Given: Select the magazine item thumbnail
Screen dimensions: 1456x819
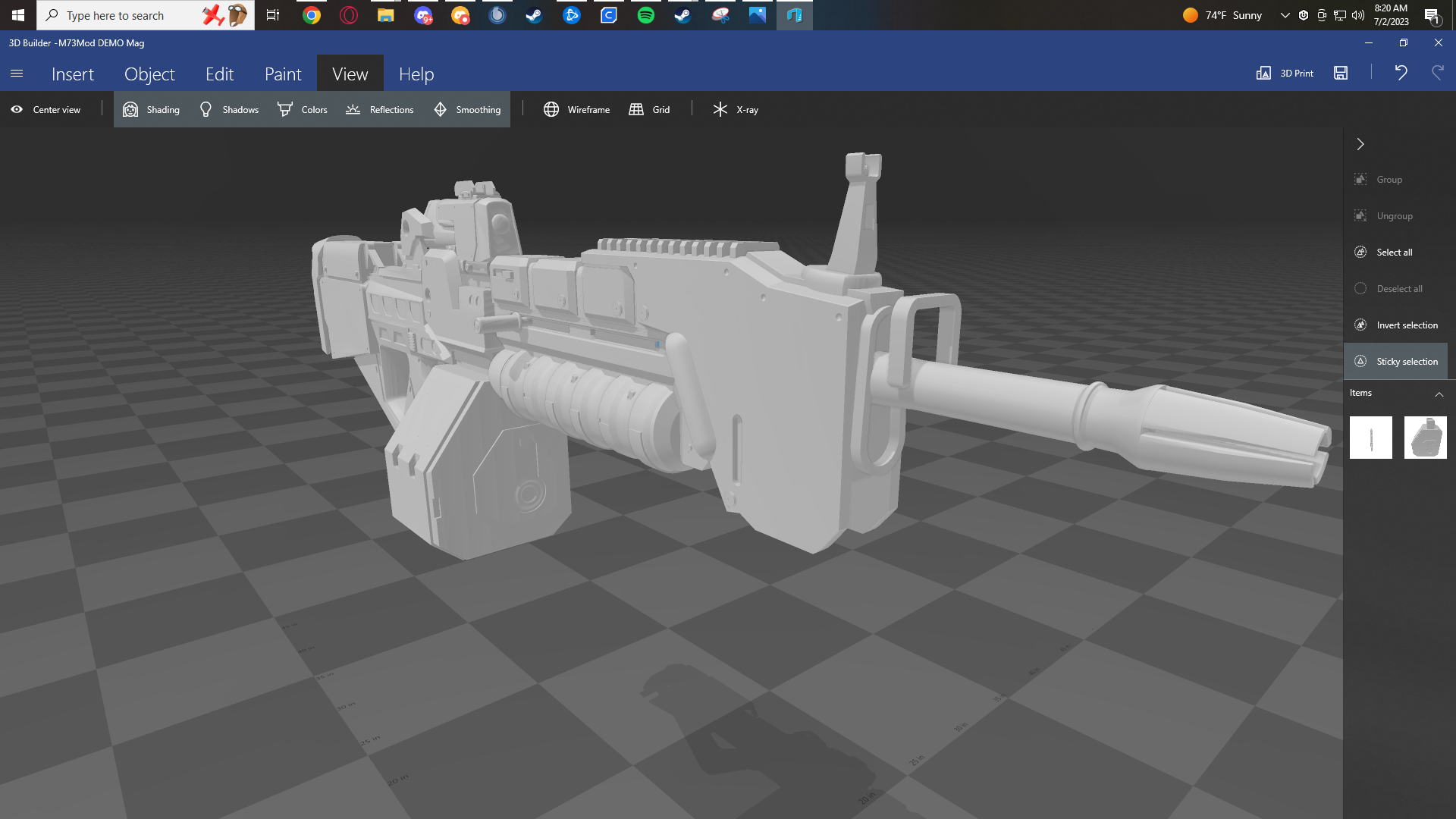Looking at the screenshot, I should (x=1425, y=438).
